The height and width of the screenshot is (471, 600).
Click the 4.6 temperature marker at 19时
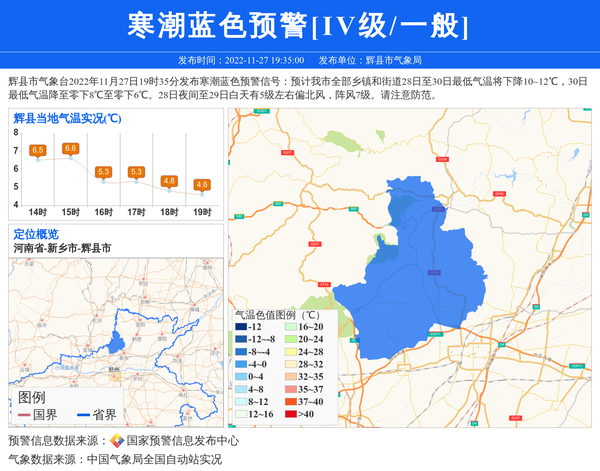[x=202, y=184]
